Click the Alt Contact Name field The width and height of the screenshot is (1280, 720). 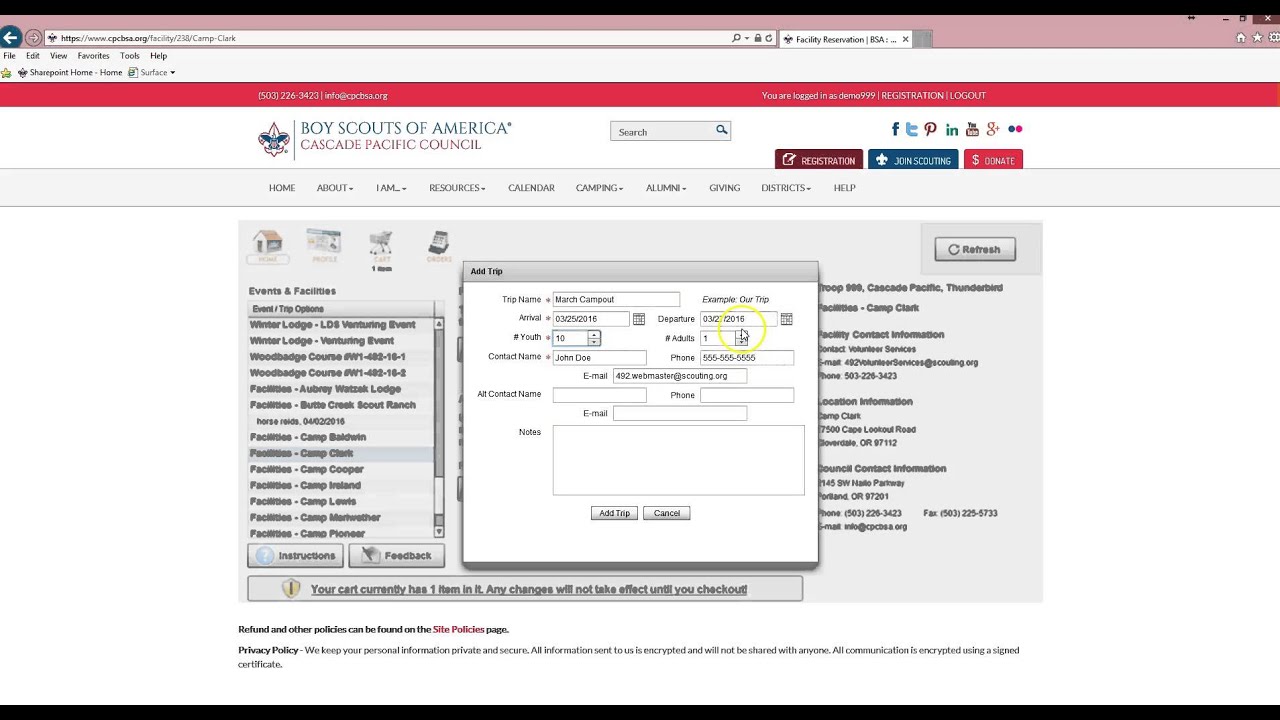(600, 395)
